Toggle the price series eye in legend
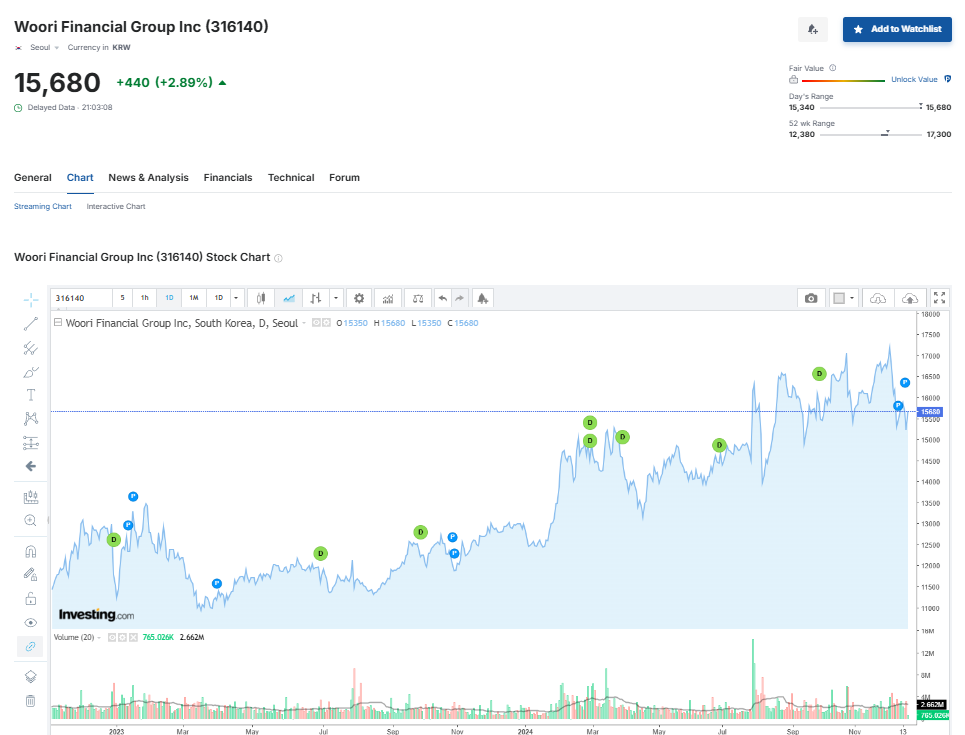The image size is (965, 735). pyautogui.click(x=316, y=323)
